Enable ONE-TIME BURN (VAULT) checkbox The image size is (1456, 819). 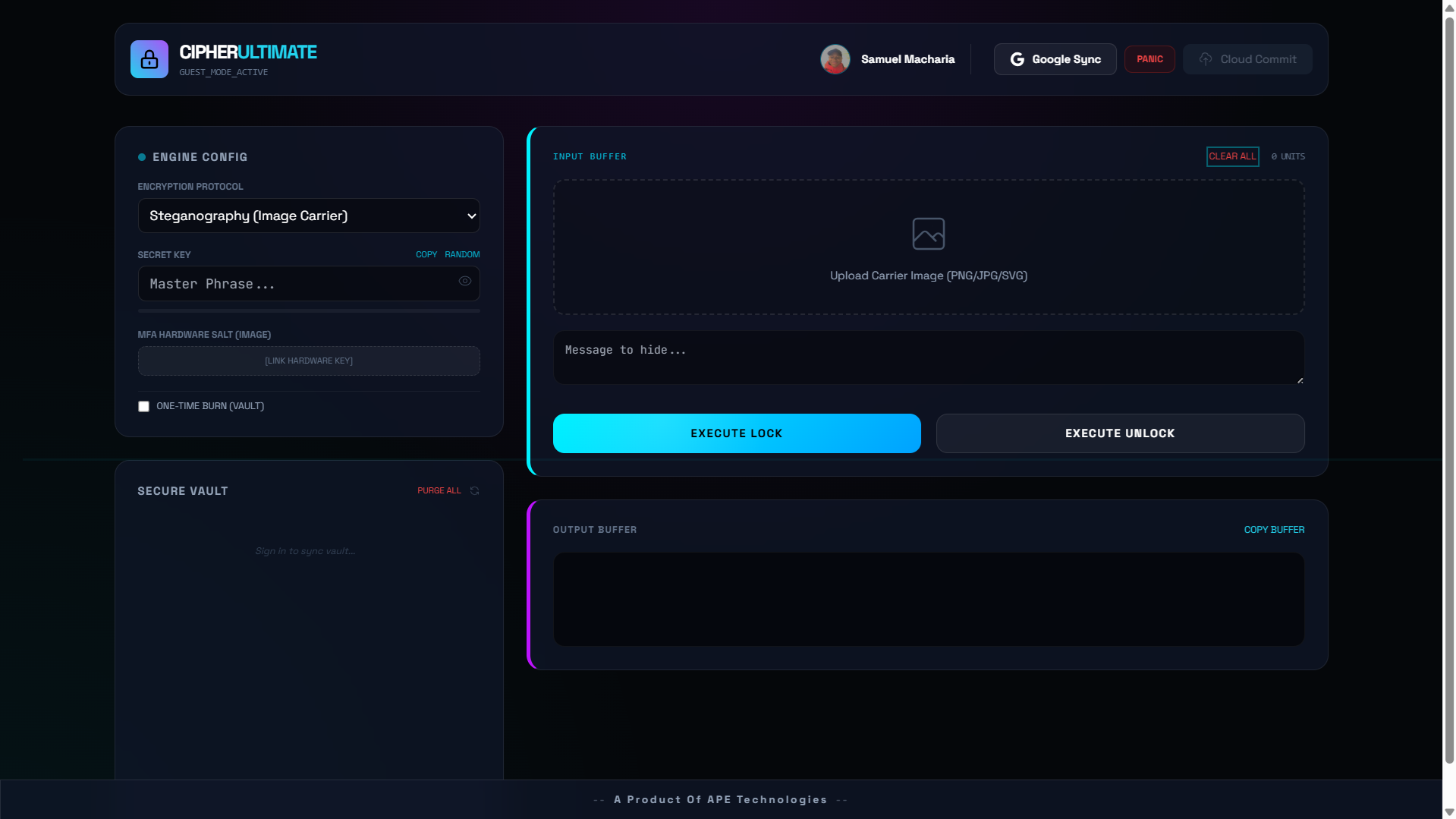[143, 406]
